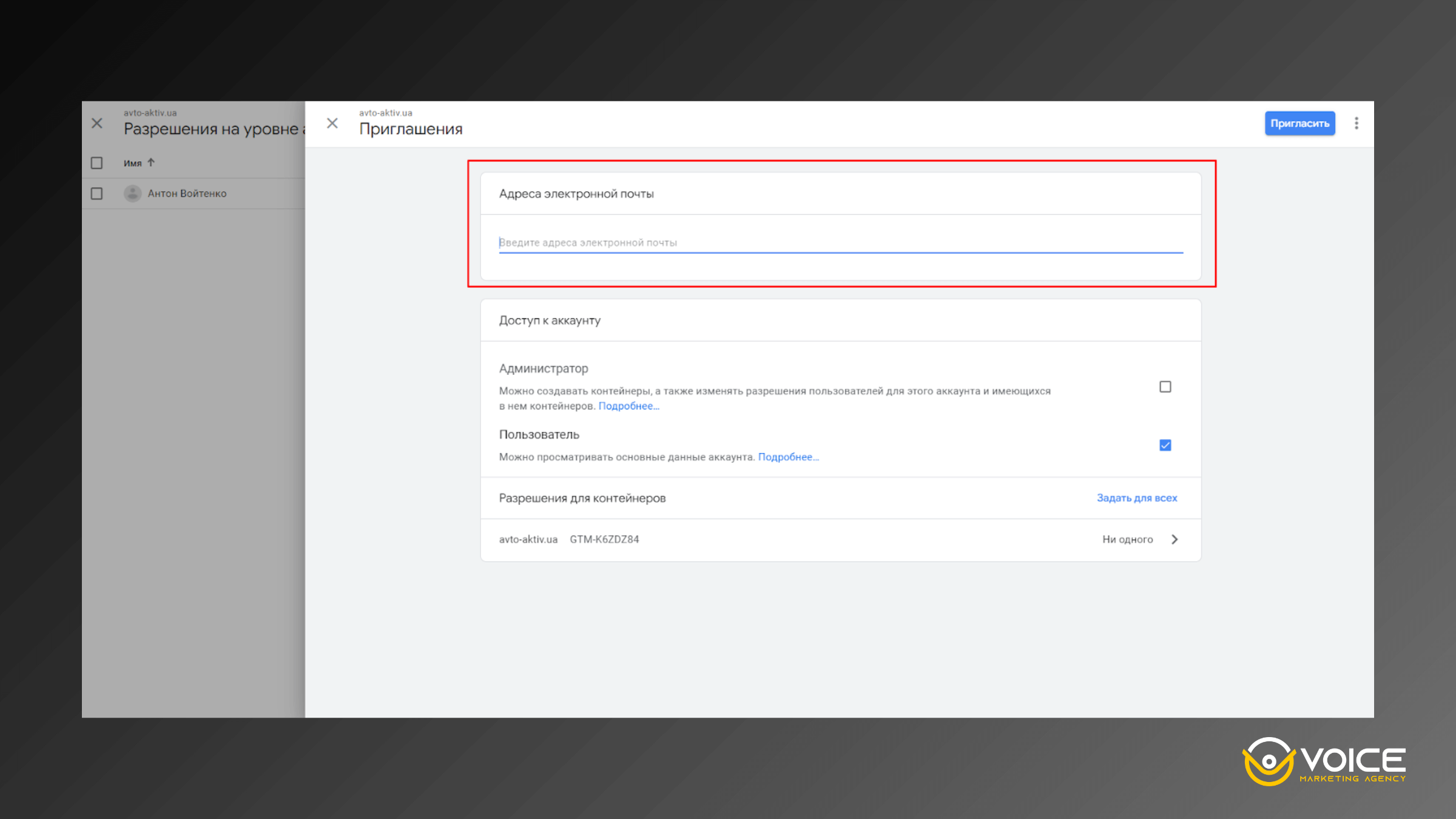Disable the Пользователь checkbox
The height and width of the screenshot is (819, 1456).
click(x=1165, y=445)
